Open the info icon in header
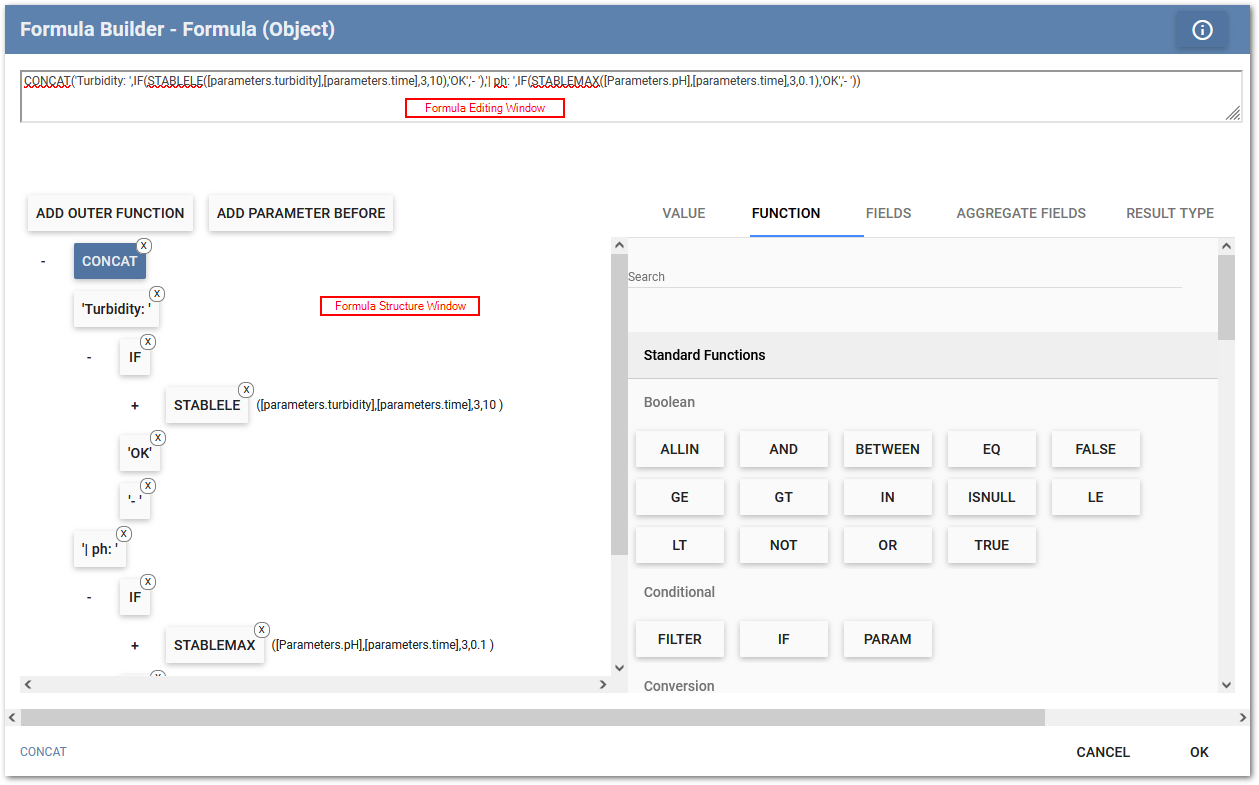 (1202, 30)
